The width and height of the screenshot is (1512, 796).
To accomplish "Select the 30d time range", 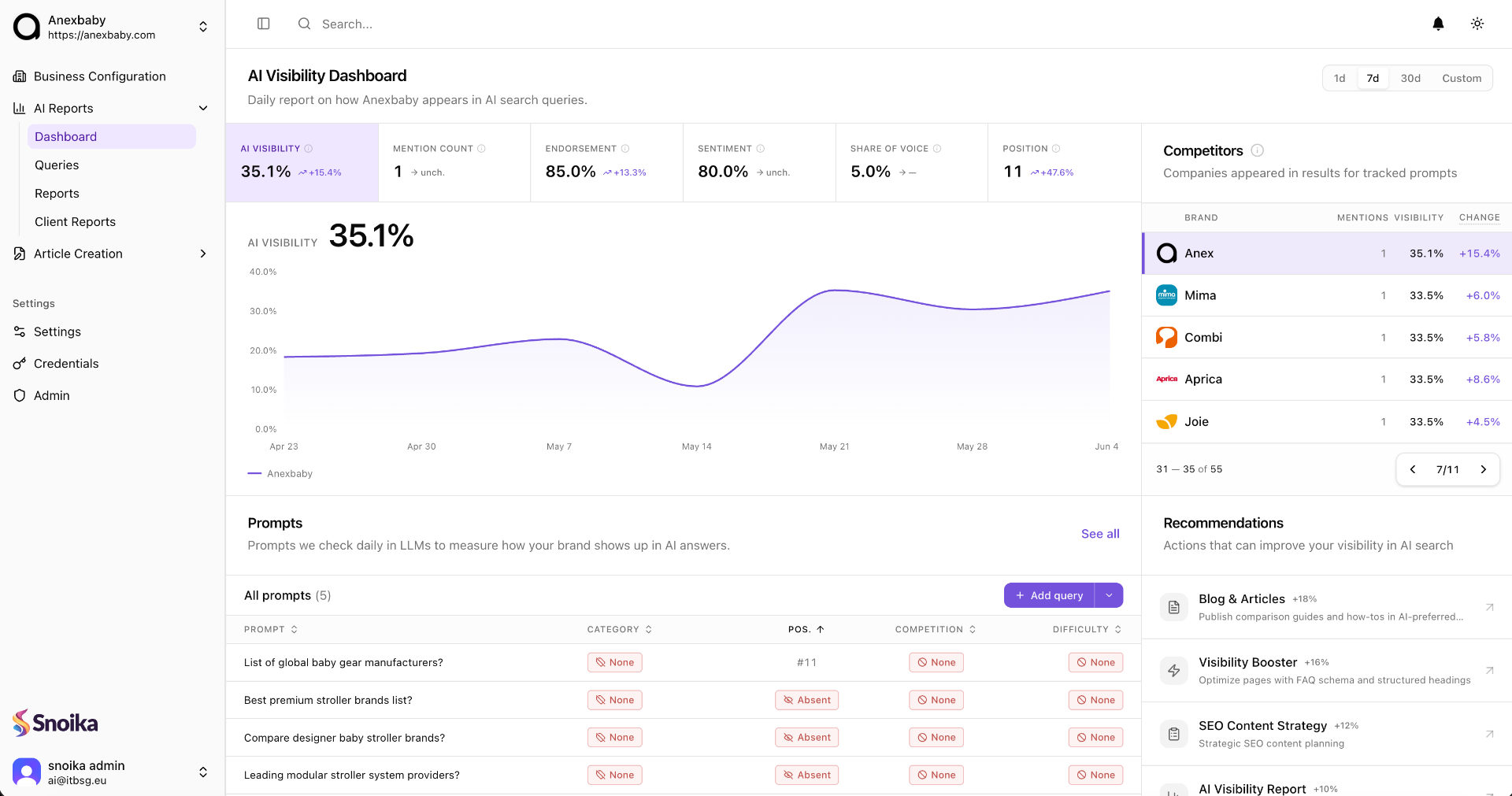I will [1410, 78].
